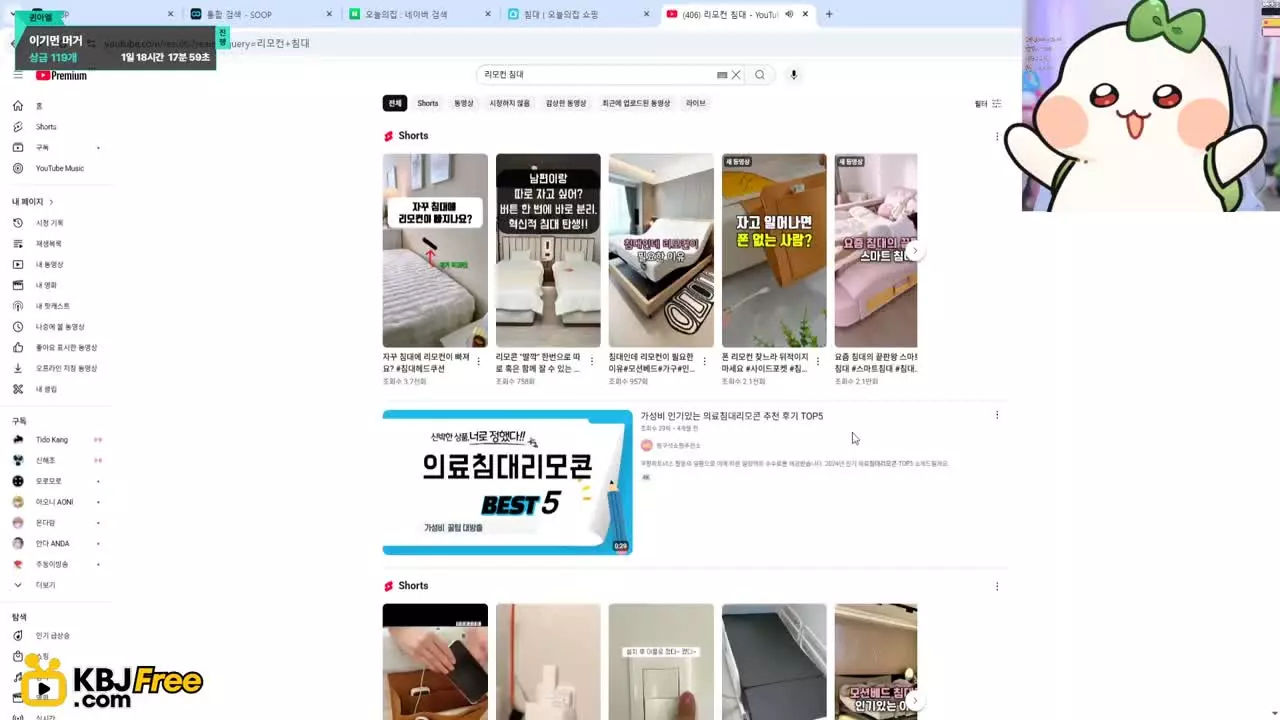This screenshot has height=720, width=1280.
Task: Open the 안다 ANDA subscription channel
Action: coord(53,544)
